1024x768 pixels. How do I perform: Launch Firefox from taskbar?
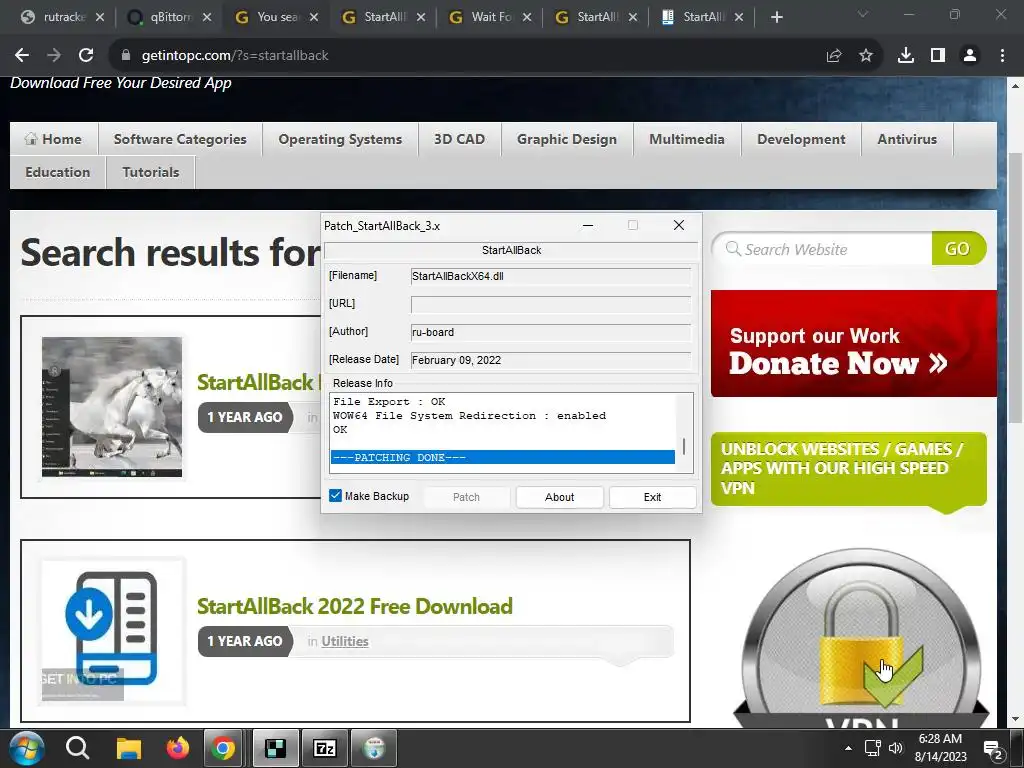(x=177, y=748)
